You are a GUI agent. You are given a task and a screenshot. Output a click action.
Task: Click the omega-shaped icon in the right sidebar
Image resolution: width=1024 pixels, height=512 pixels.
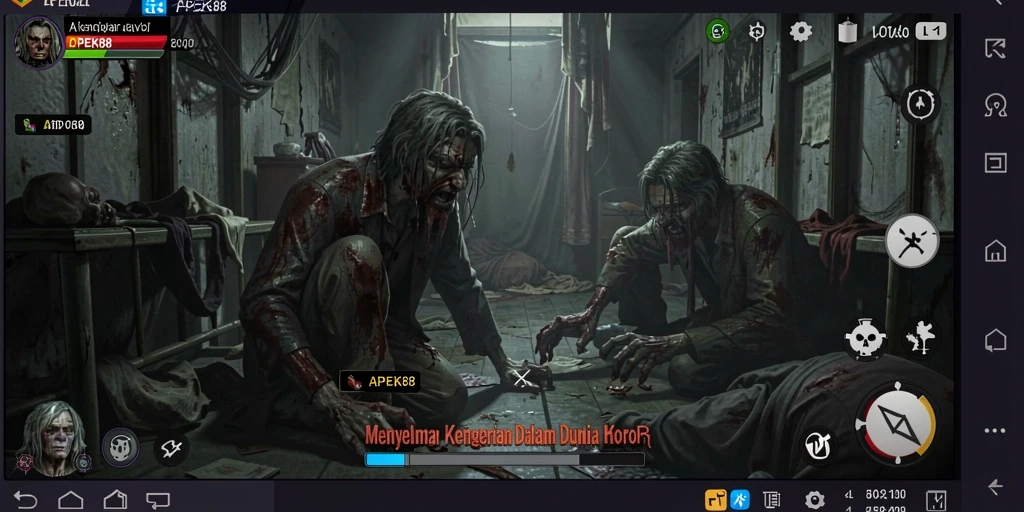(x=995, y=106)
